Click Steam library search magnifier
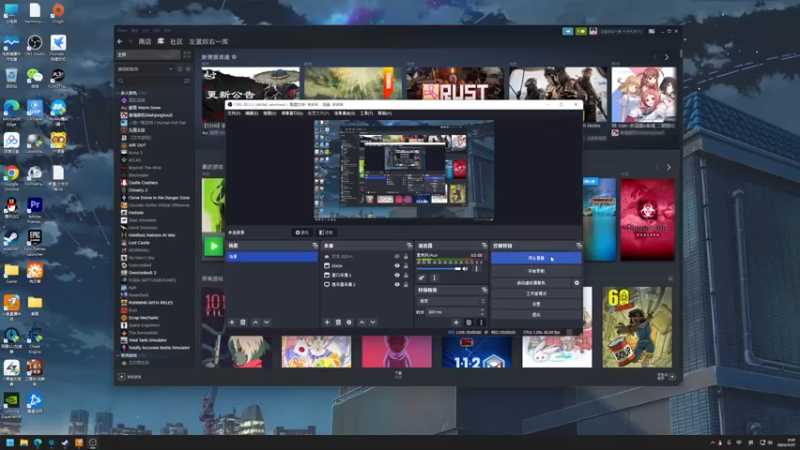Image resolution: width=800 pixels, height=450 pixels. tap(121, 81)
